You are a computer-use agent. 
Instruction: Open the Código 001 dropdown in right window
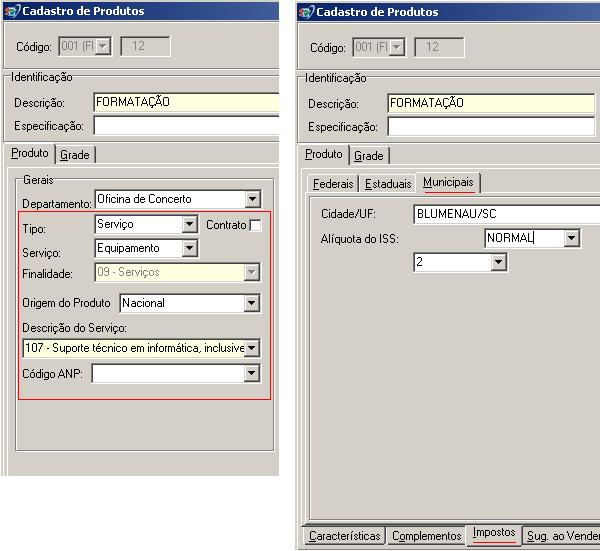click(x=397, y=47)
